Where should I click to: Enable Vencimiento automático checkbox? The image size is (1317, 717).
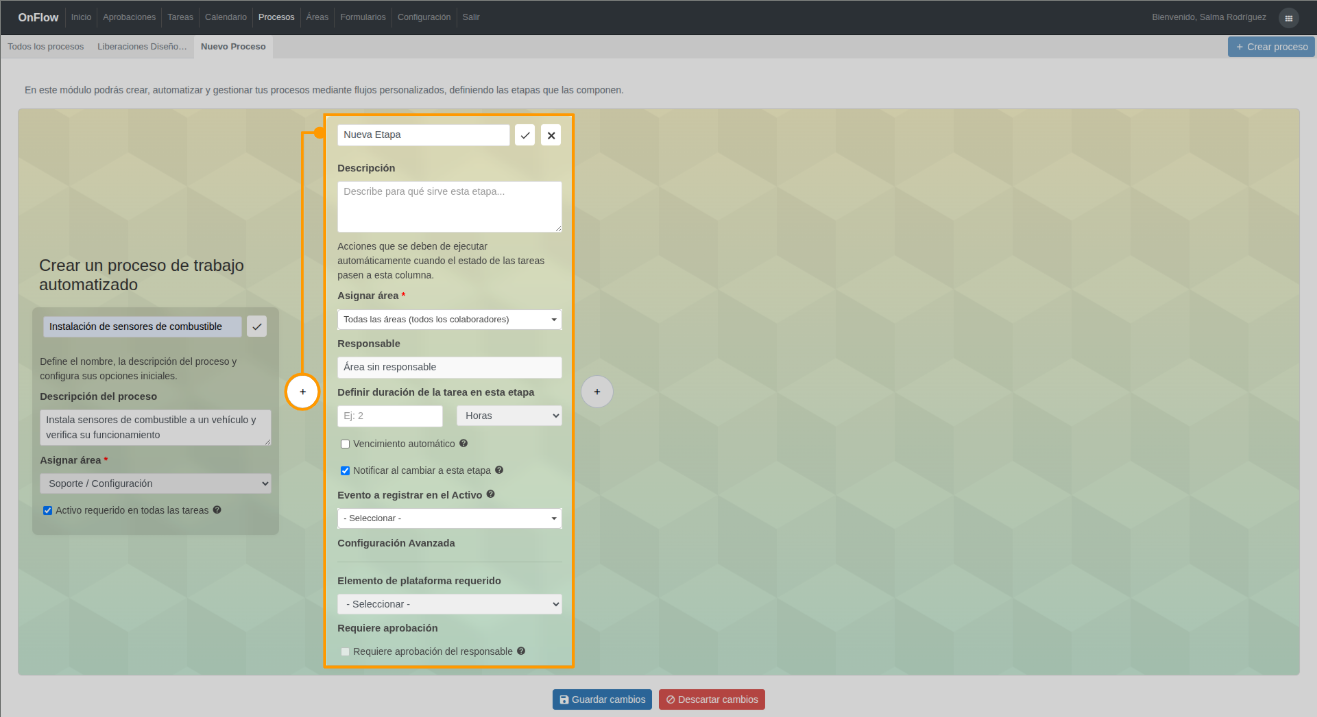pos(345,443)
